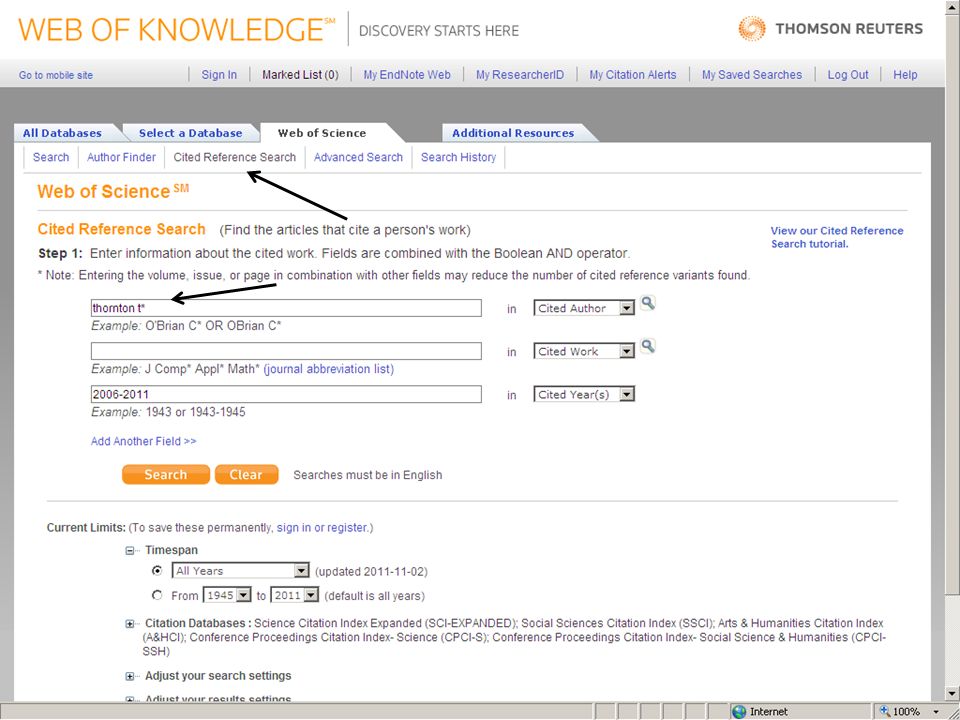Click the Log Out link
This screenshot has height=720, width=960.
click(848, 75)
